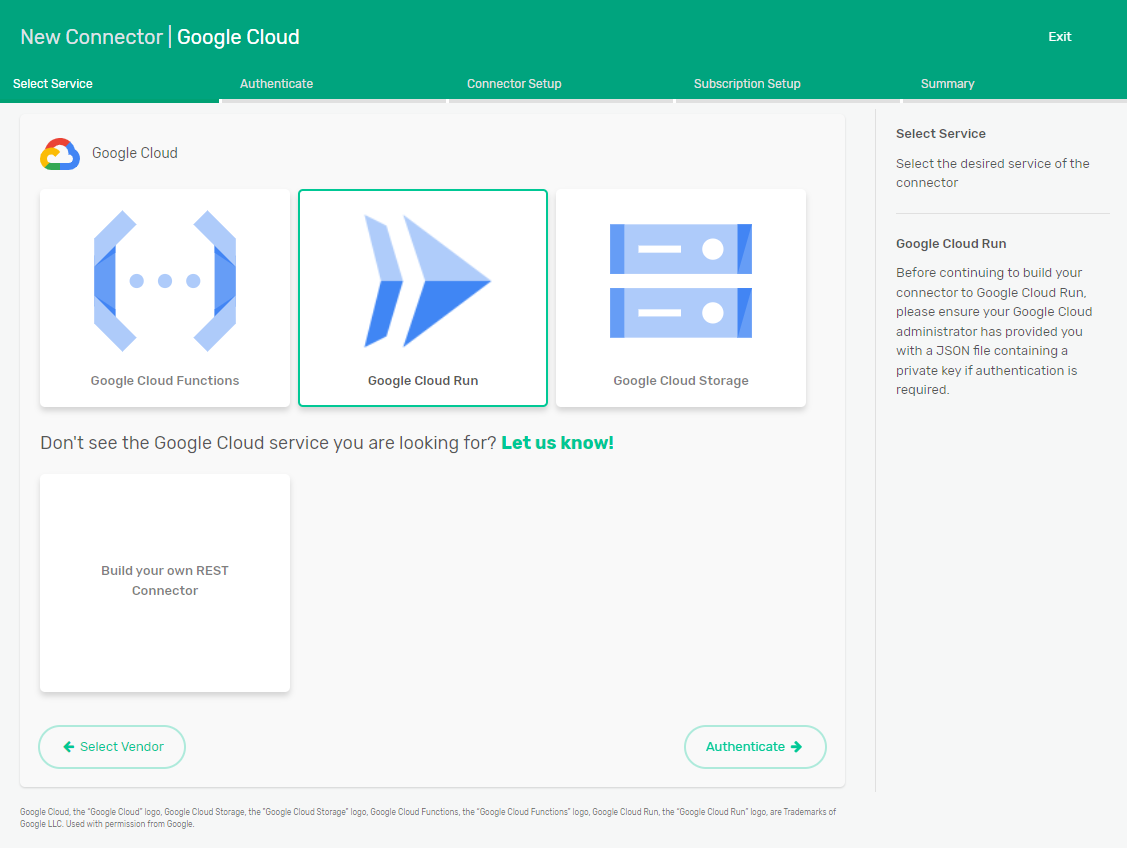Open the Summary step tab
This screenshot has width=1127, height=848.
[947, 84]
